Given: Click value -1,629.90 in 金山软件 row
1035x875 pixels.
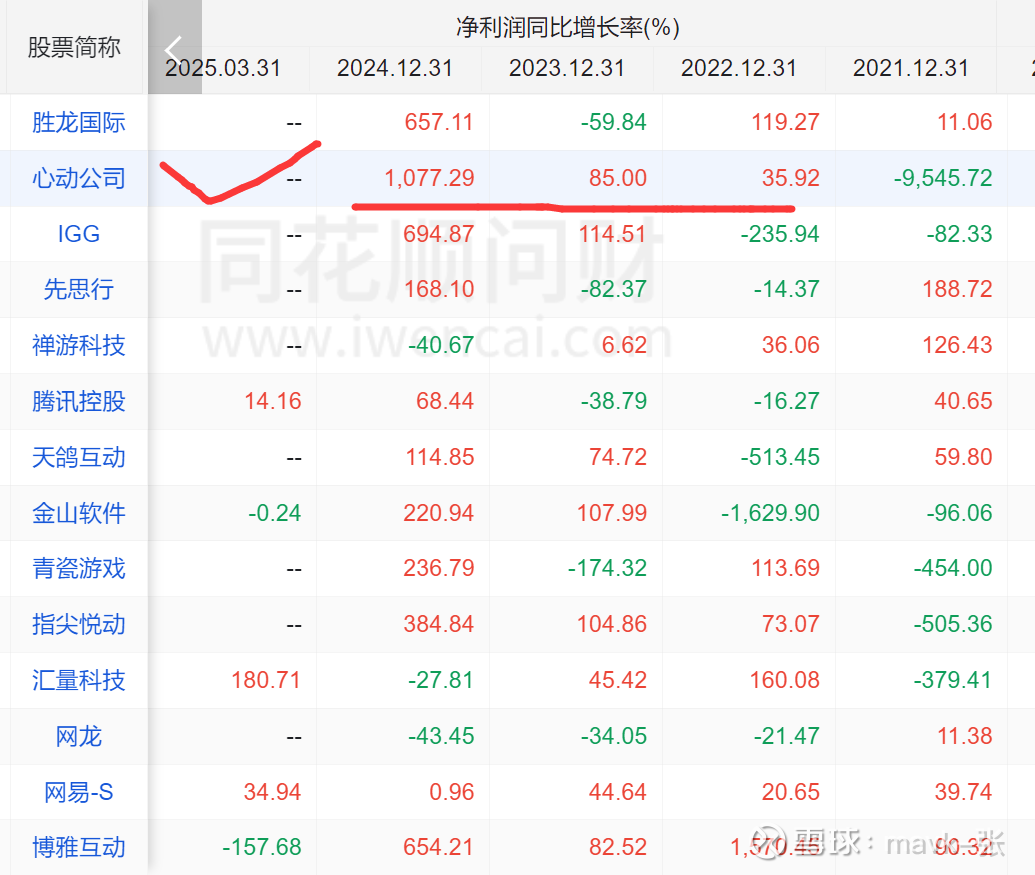Looking at the screenshot, I should [x=770, y=513].
